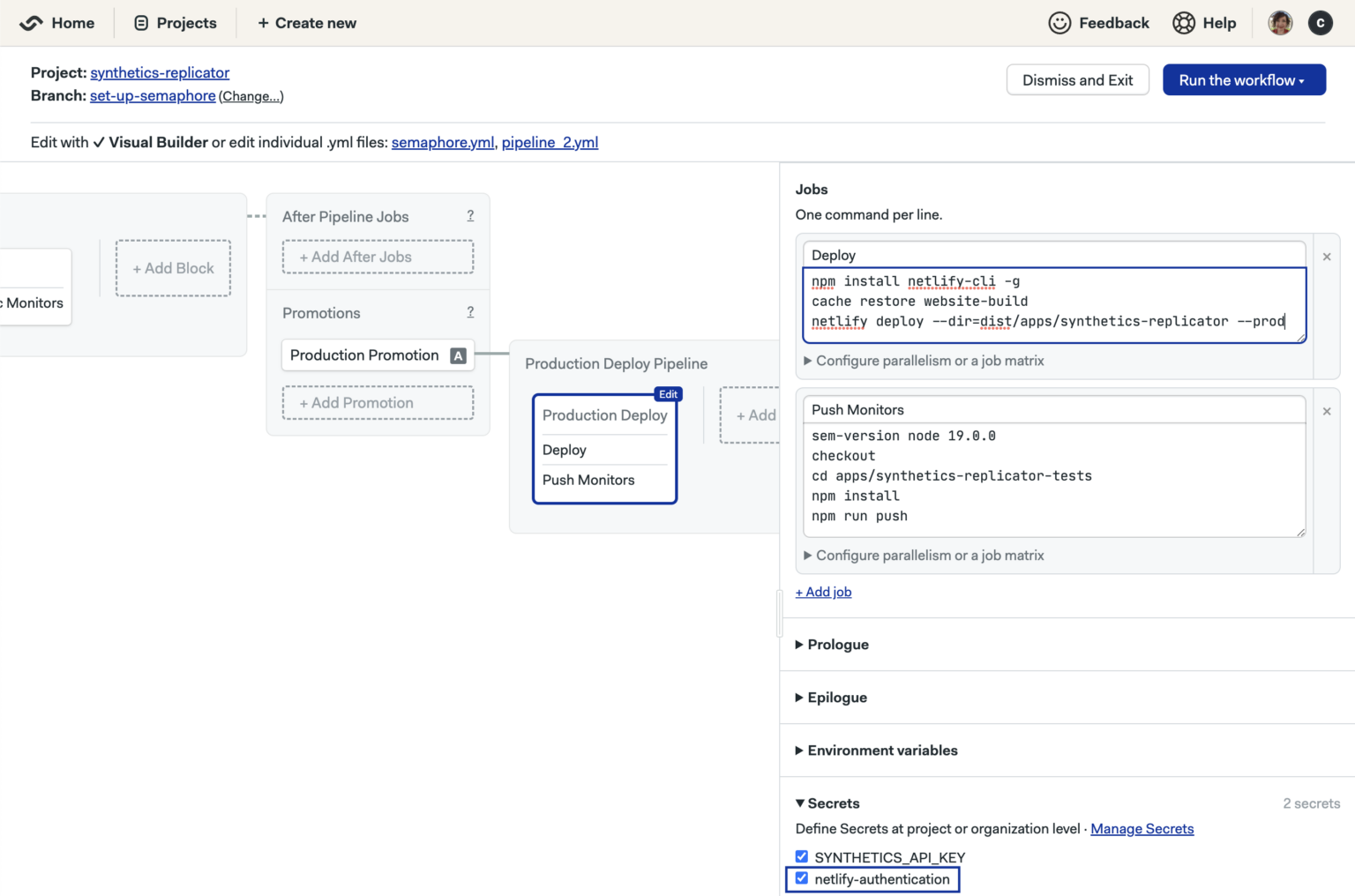Click the Feedback smiley icon

(1059, 23)
